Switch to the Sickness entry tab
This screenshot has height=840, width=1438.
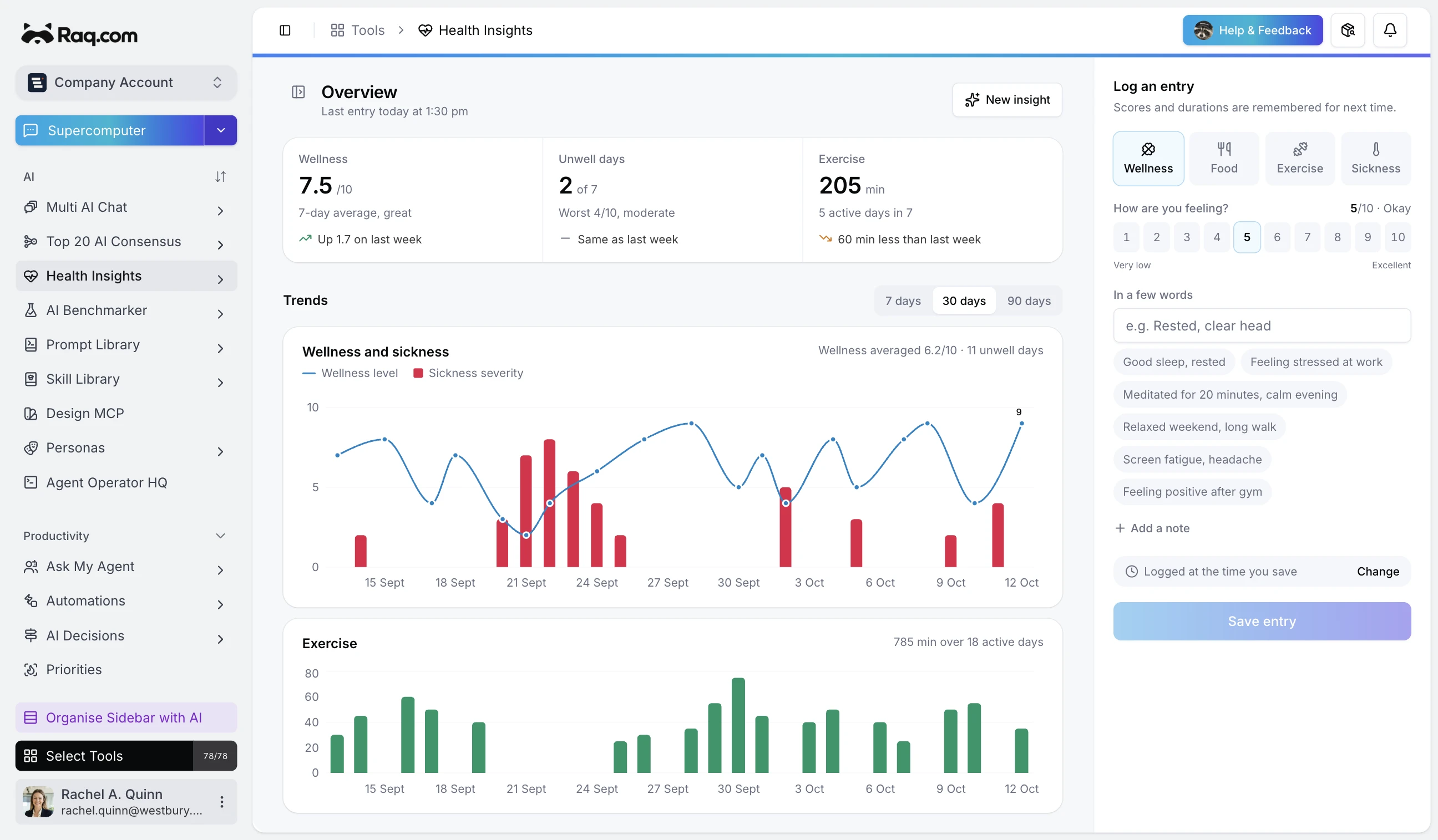pos(1375,159)
